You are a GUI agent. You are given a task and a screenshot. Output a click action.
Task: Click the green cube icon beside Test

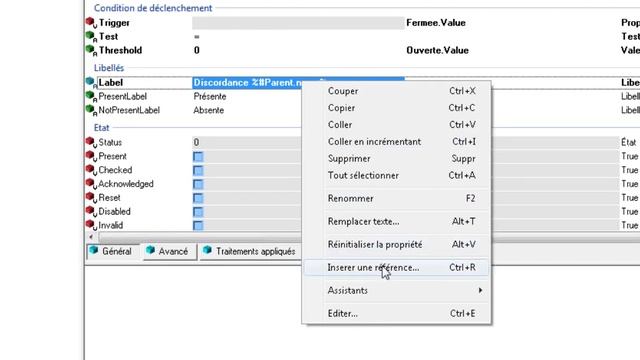(x=90, y=36)
